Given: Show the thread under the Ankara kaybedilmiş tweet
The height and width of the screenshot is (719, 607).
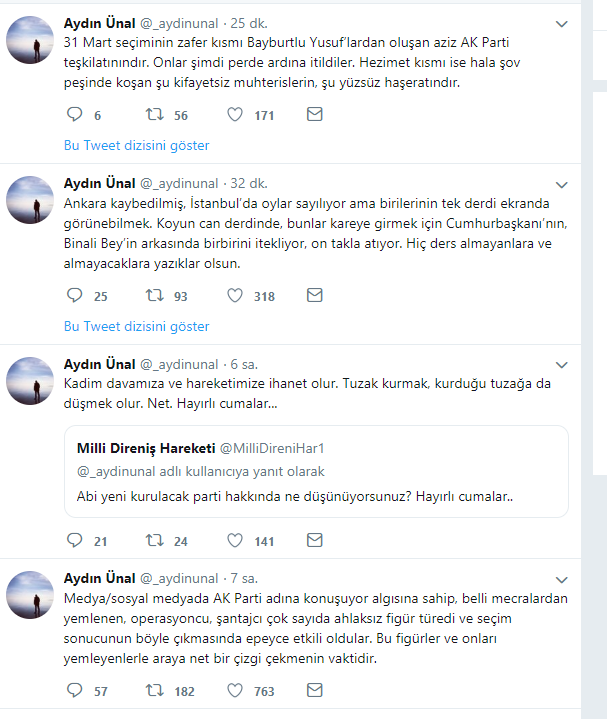Looking at the screenshot, I should click(x=137, y=326).
